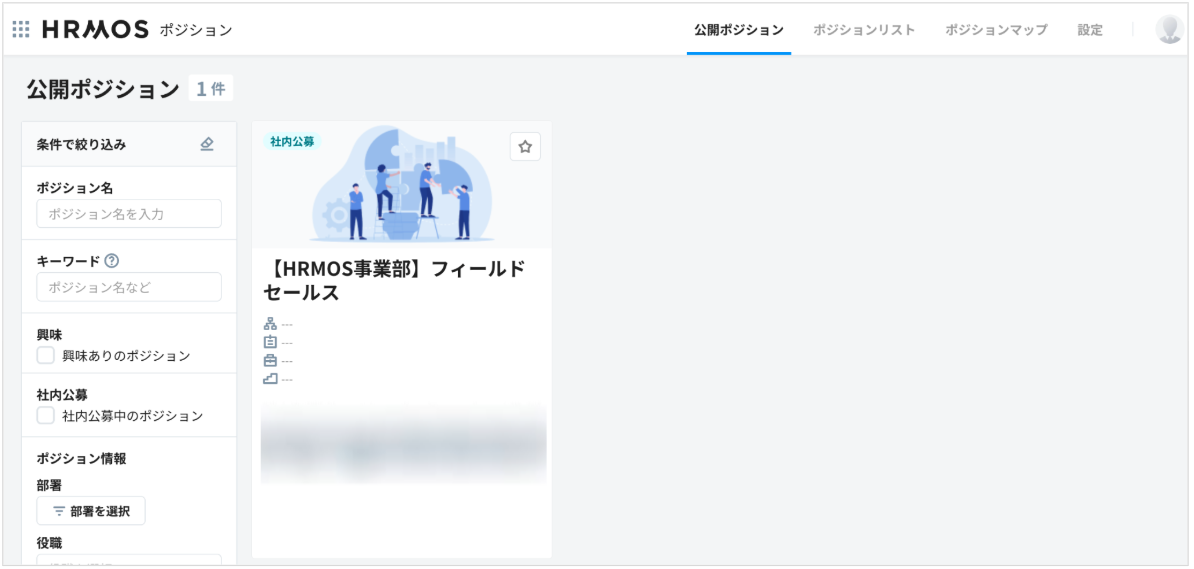This screenshot has width=1194, height=569.
Task: Switch to ポジションリスト tab
Action: click(x=864, y=30)
